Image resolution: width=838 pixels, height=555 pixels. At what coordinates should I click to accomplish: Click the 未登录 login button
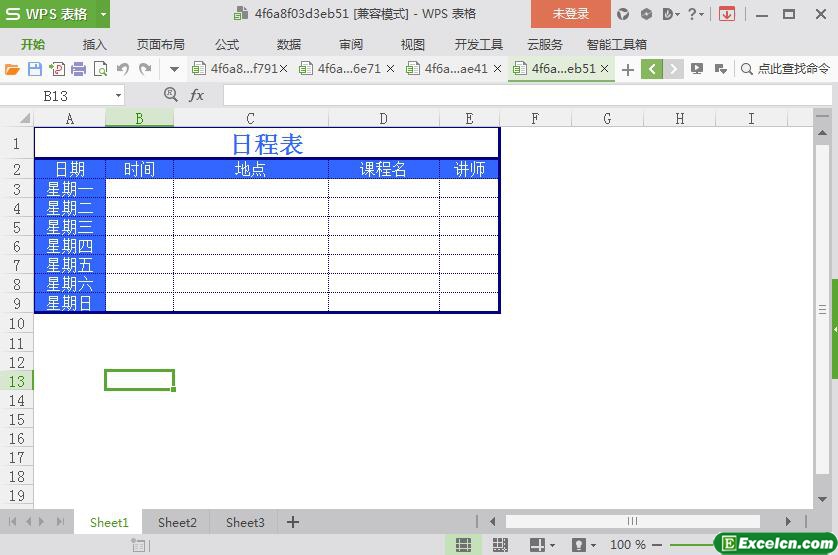(570, 14)
